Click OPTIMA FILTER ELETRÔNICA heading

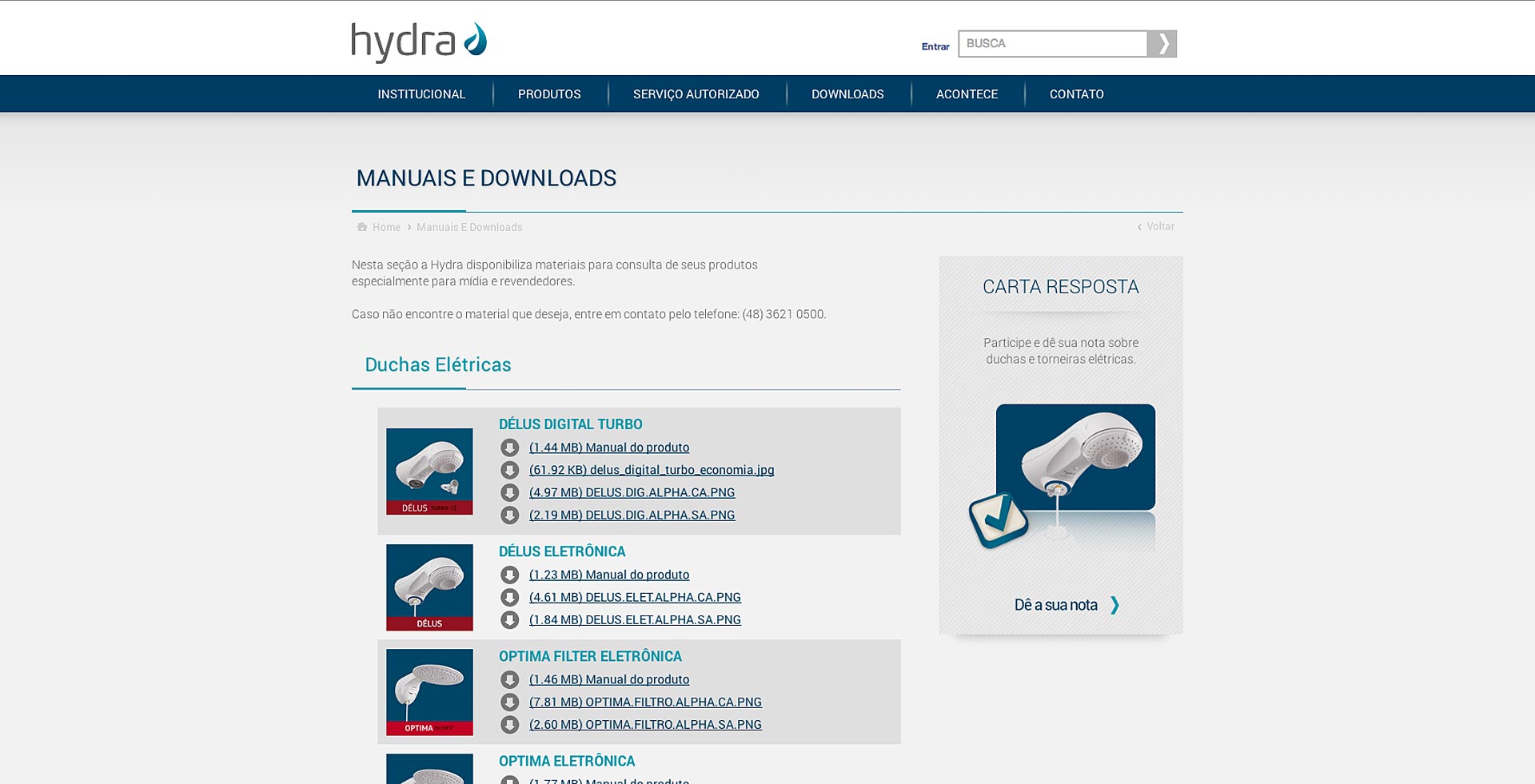click(590, 656)
